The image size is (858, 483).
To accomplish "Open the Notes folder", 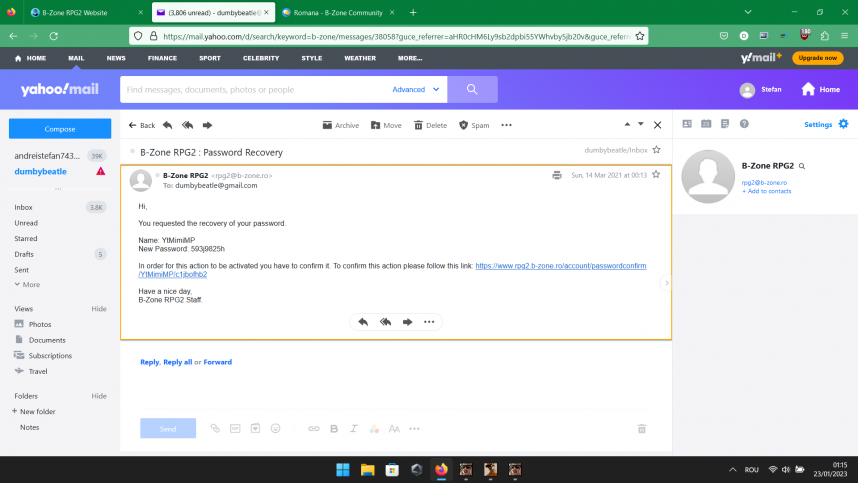I will click(30, 427).
